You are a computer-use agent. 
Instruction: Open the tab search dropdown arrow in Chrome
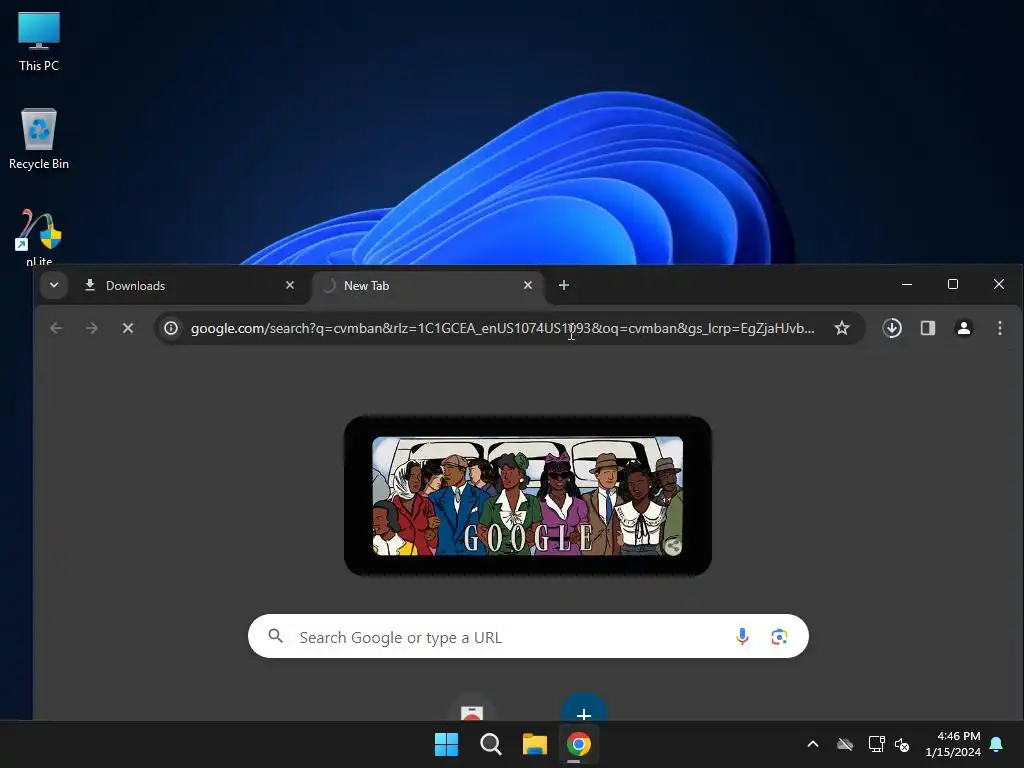click(x=54, y=285)
